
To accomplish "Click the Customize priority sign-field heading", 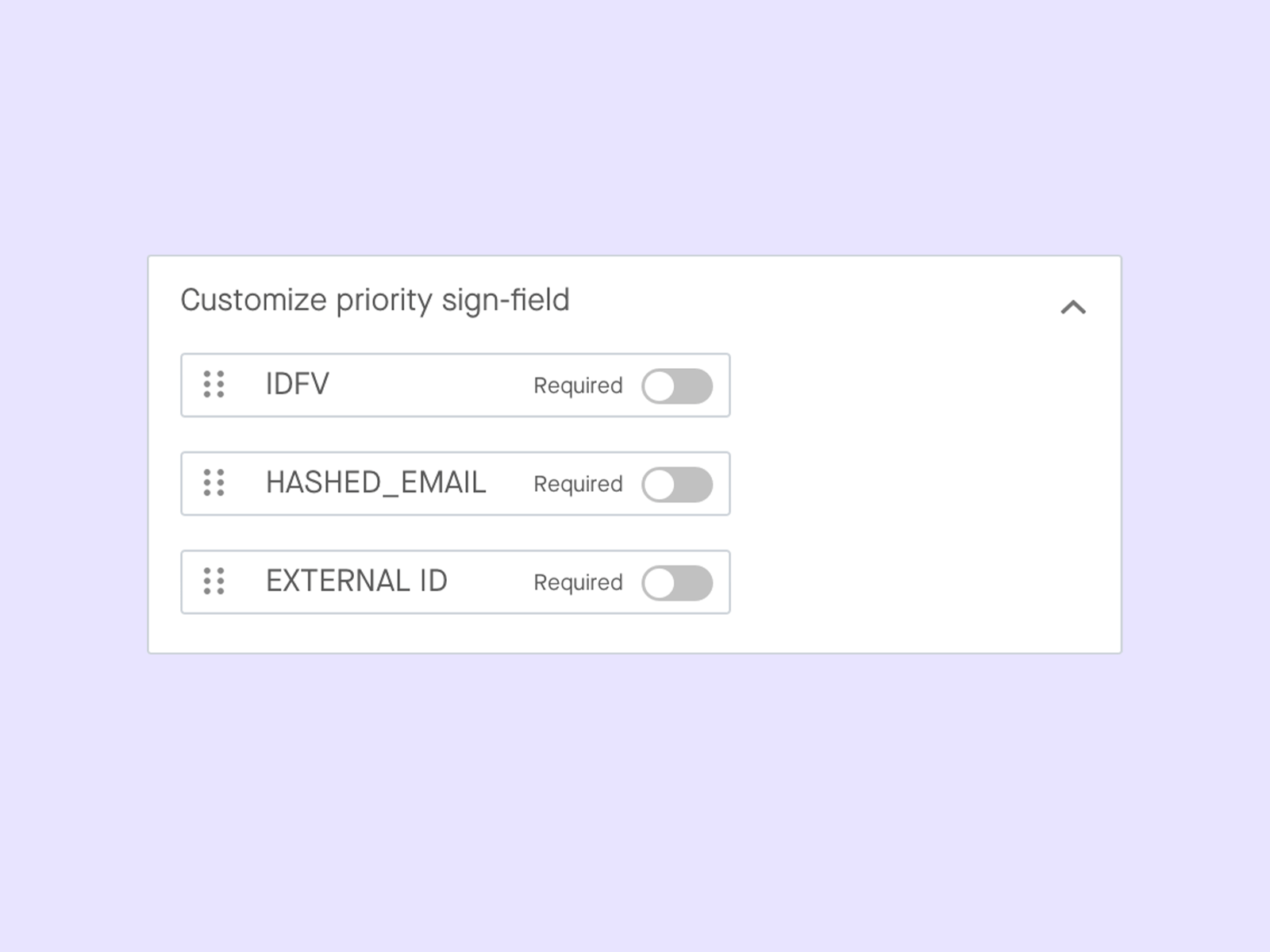I will point(375,300).
